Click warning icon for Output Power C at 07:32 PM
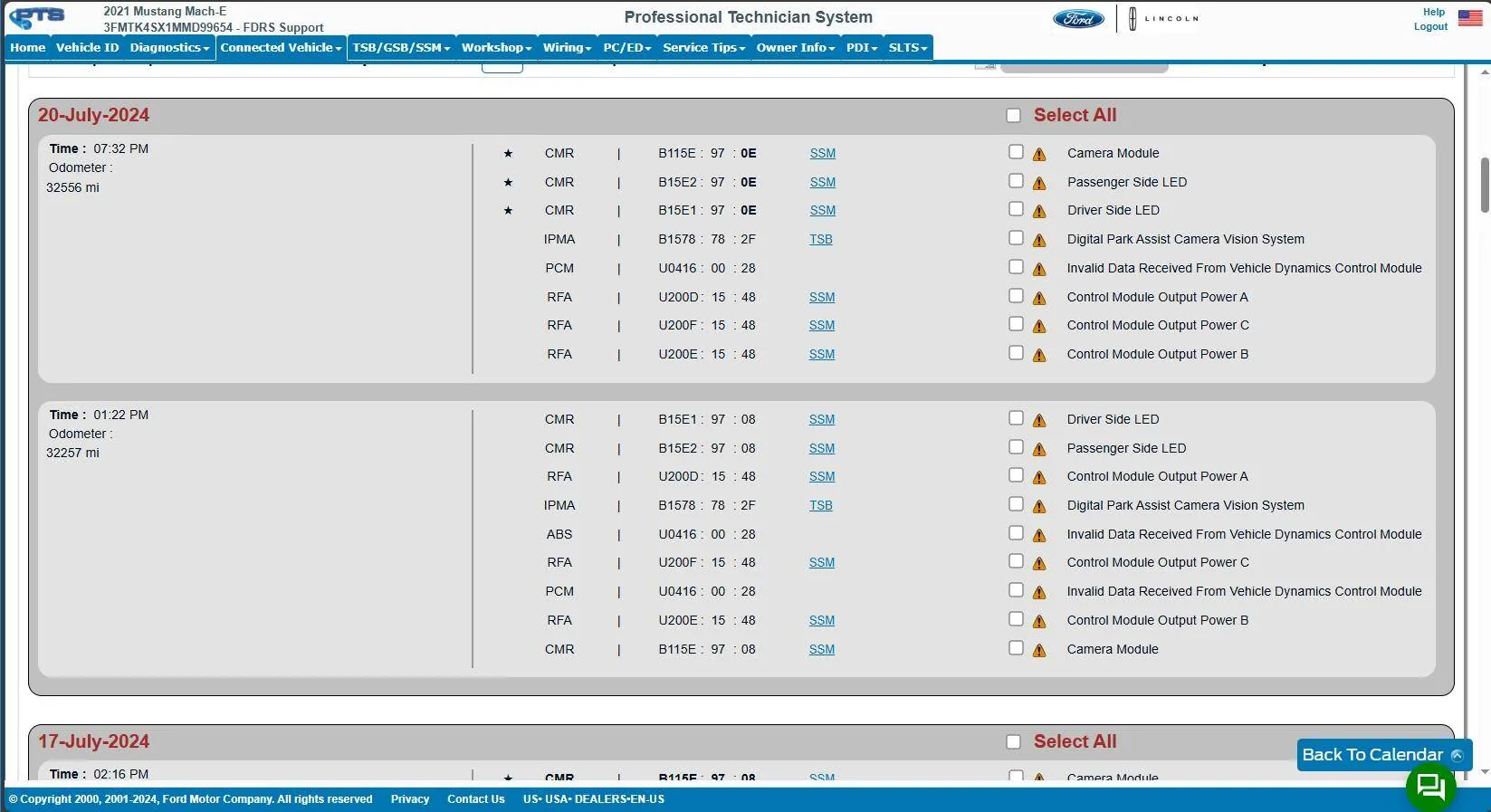 click(x=1039, y=327)
